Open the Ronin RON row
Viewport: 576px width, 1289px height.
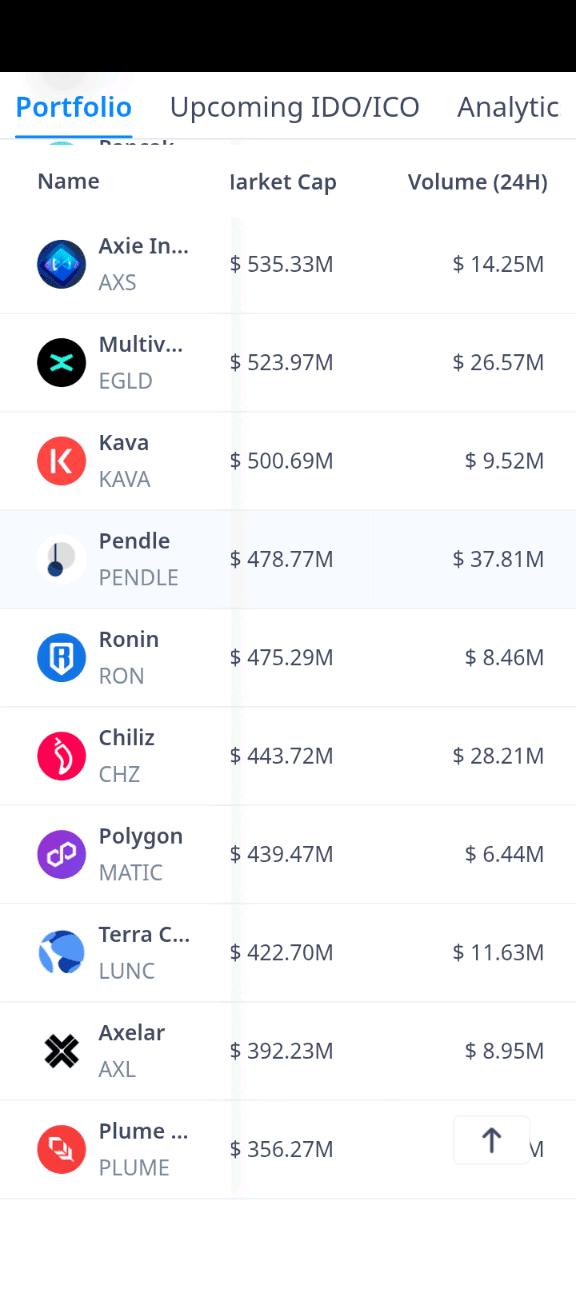pos(288,658)
